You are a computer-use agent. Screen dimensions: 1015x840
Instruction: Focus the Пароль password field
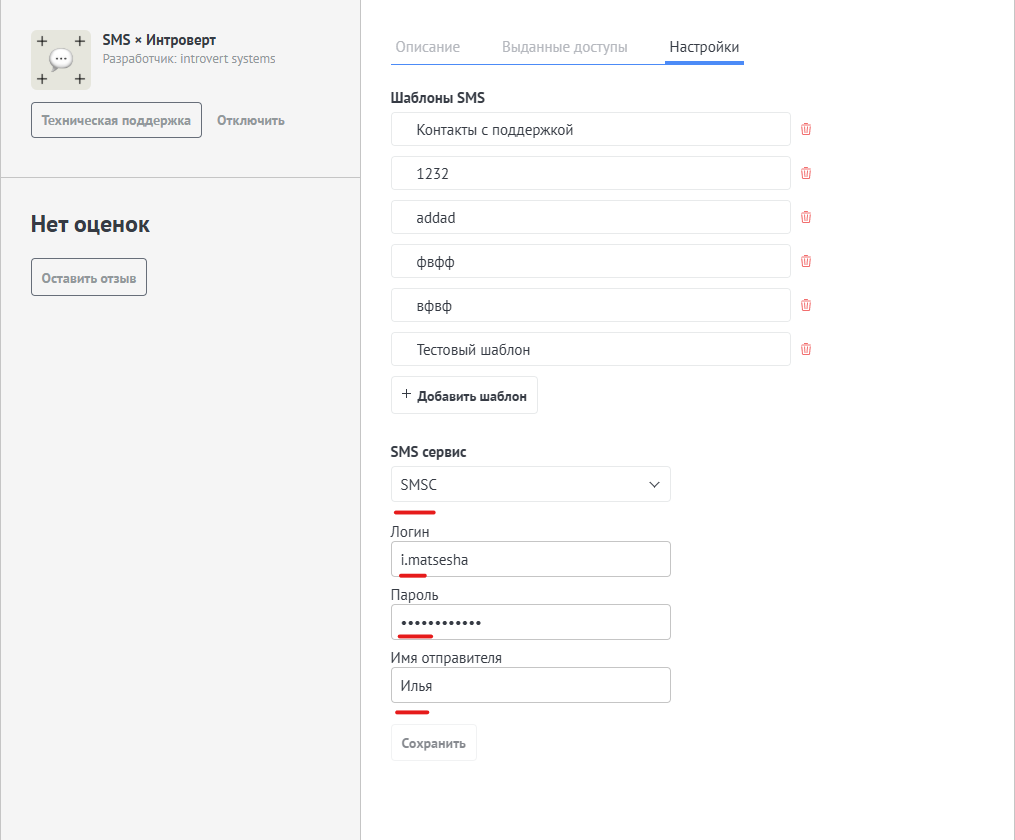531,622
